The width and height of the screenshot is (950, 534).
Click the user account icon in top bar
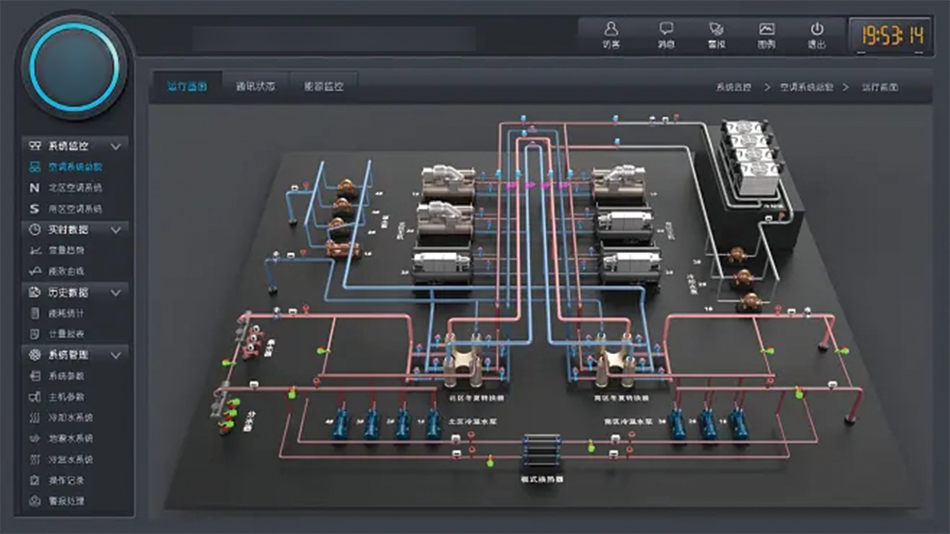[611, 34]
